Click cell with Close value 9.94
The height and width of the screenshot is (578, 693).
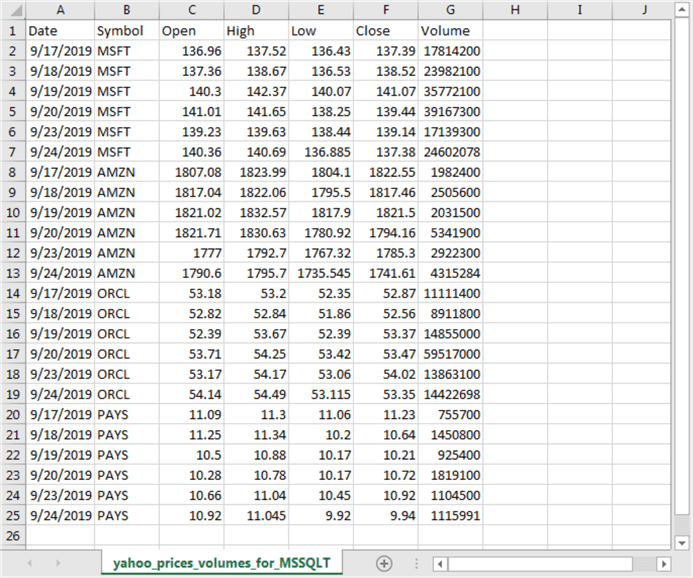pyautogui.click(x=385, y=516)
